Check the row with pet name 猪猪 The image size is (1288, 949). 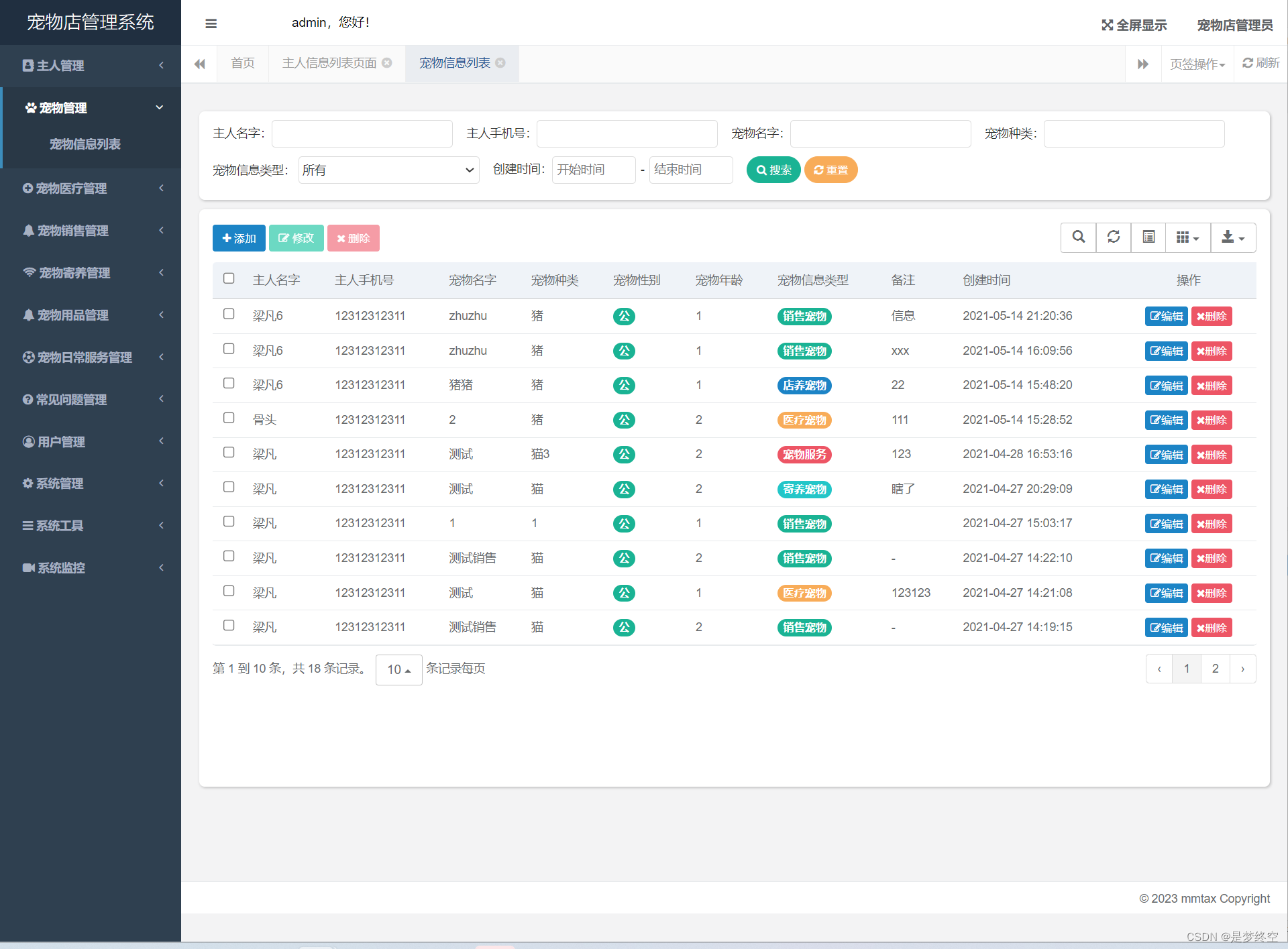coord(229,383)
